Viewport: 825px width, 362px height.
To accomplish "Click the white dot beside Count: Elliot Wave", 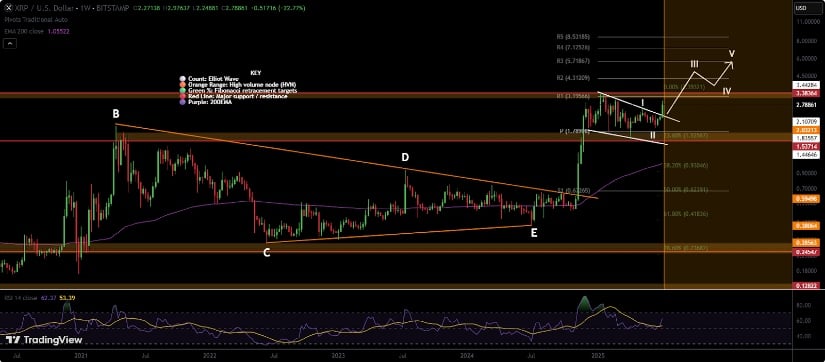I will [x=183, y=78].
